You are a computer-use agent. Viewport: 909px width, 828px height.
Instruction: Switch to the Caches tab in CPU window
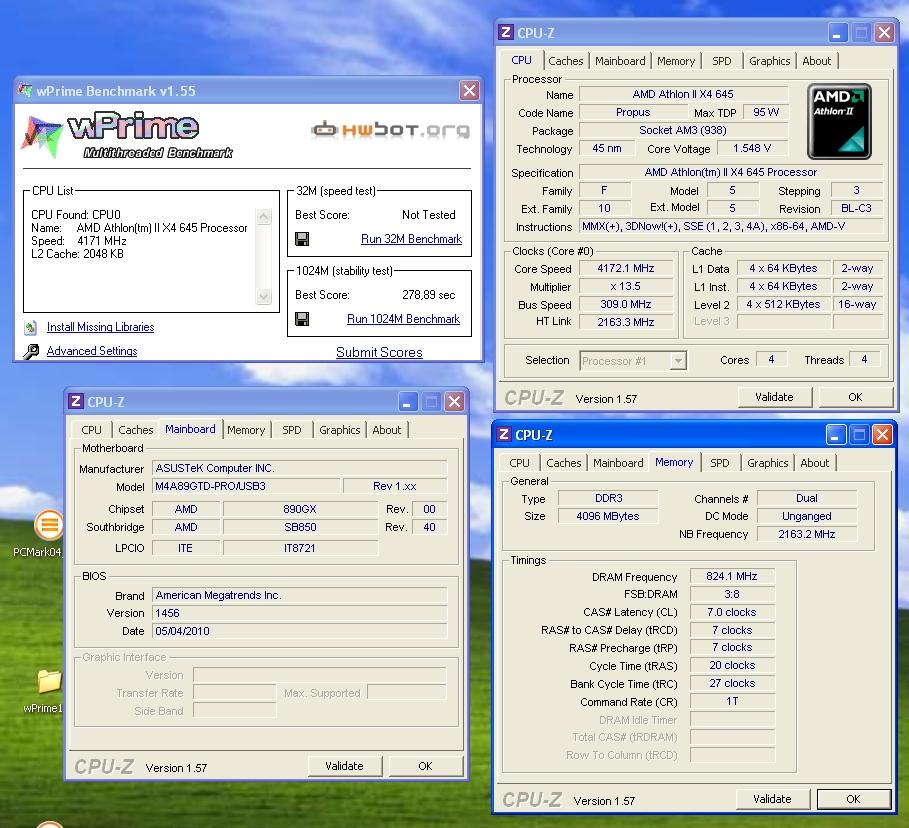(565, 61)
